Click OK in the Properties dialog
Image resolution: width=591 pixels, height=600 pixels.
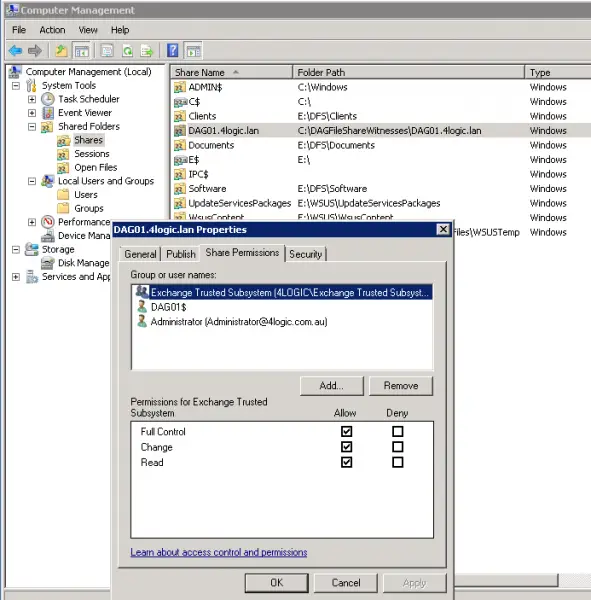pos(277,583)
